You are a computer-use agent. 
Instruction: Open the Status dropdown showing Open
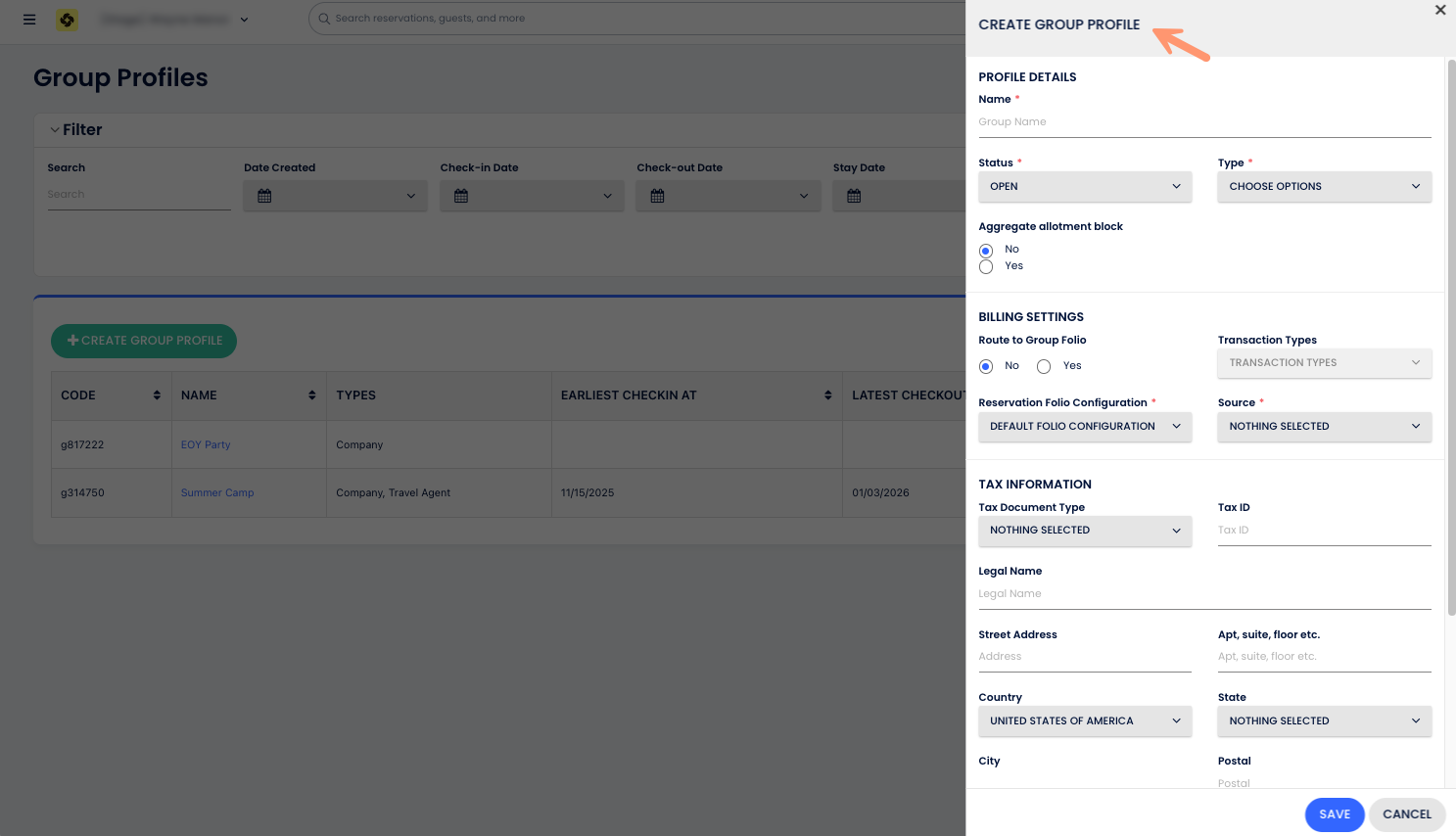[1084, 187]
